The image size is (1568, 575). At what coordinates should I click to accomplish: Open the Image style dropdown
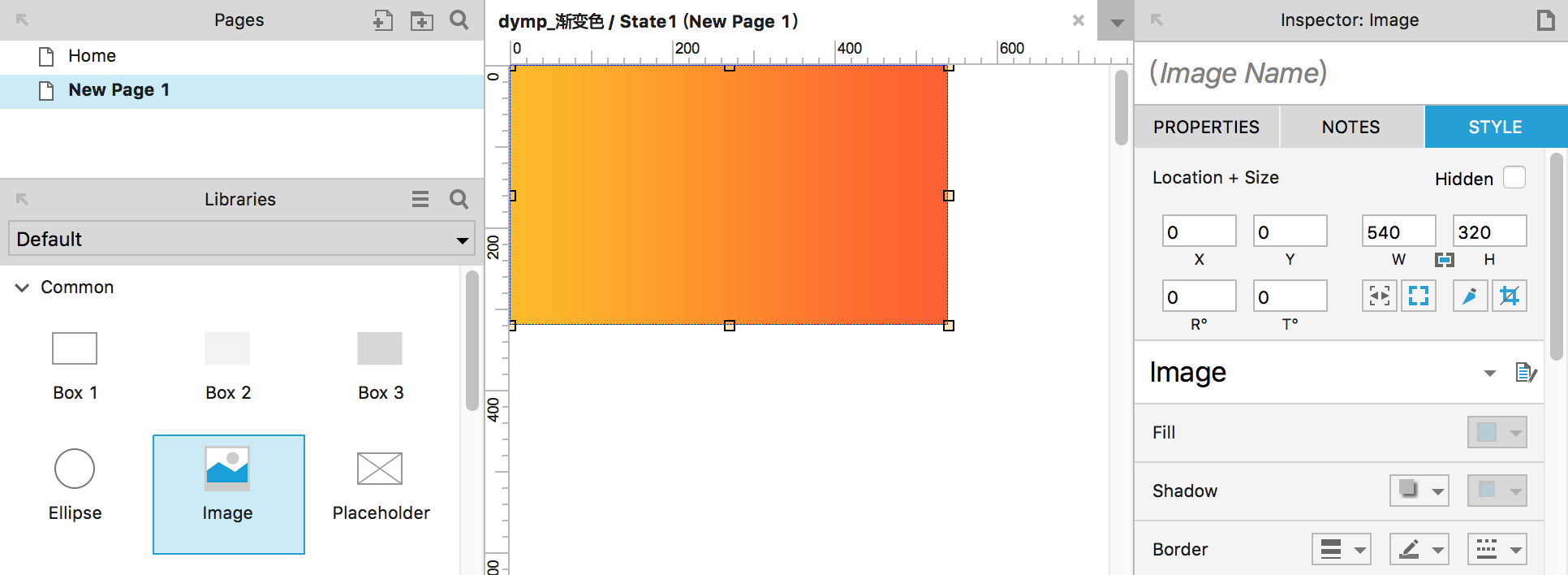pos(1489,374)
